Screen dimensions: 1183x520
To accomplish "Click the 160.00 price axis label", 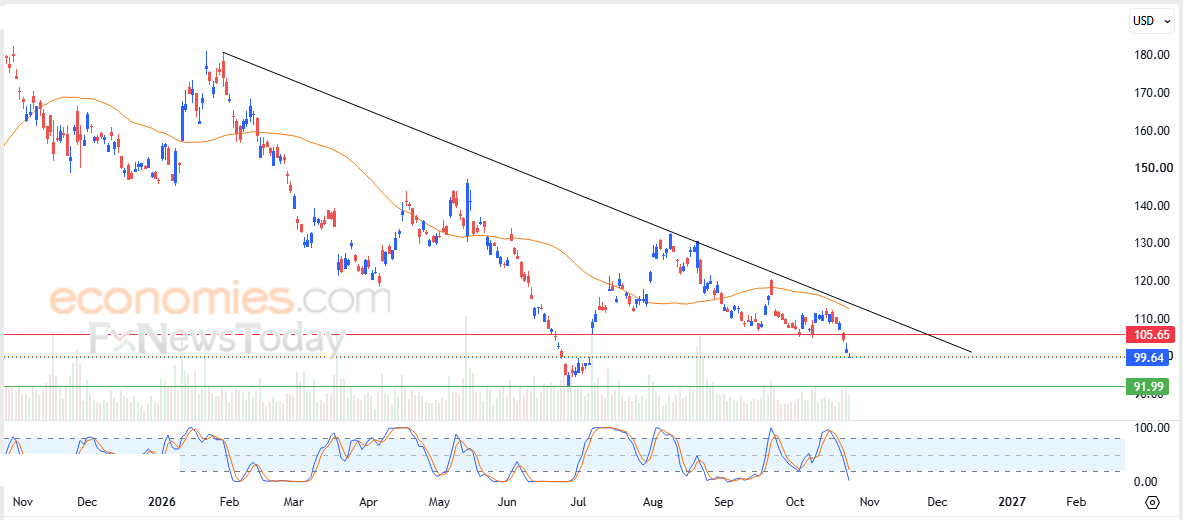I will (1152, 131).
